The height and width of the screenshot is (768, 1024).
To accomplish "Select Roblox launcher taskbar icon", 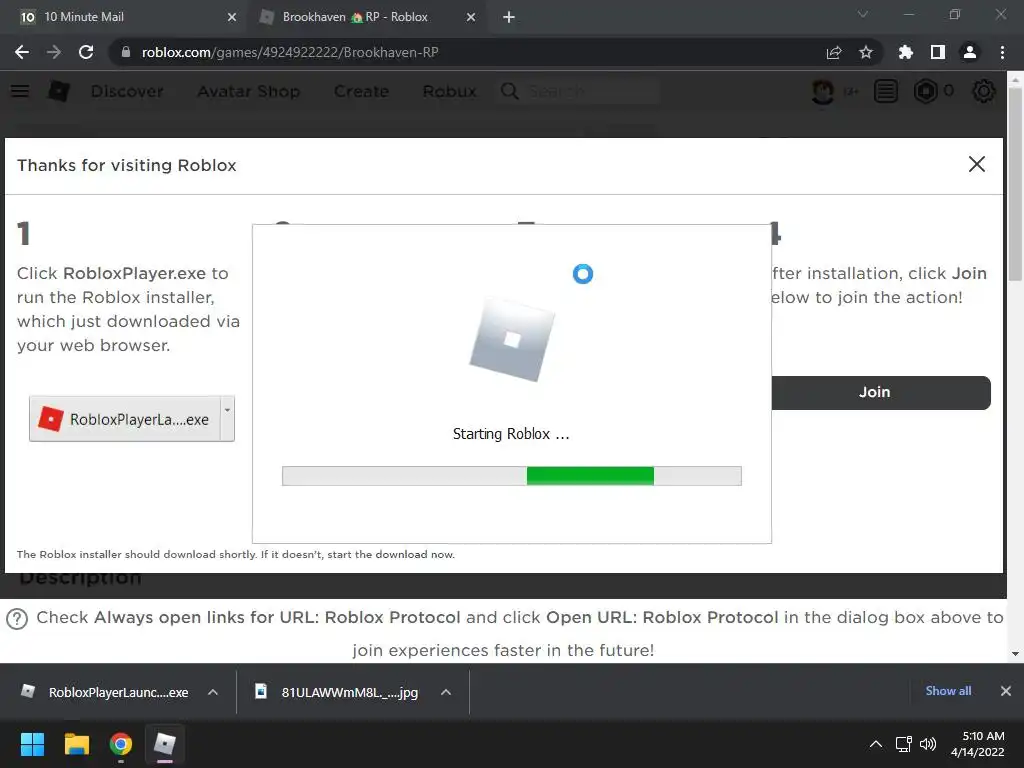I will [165, 744].
